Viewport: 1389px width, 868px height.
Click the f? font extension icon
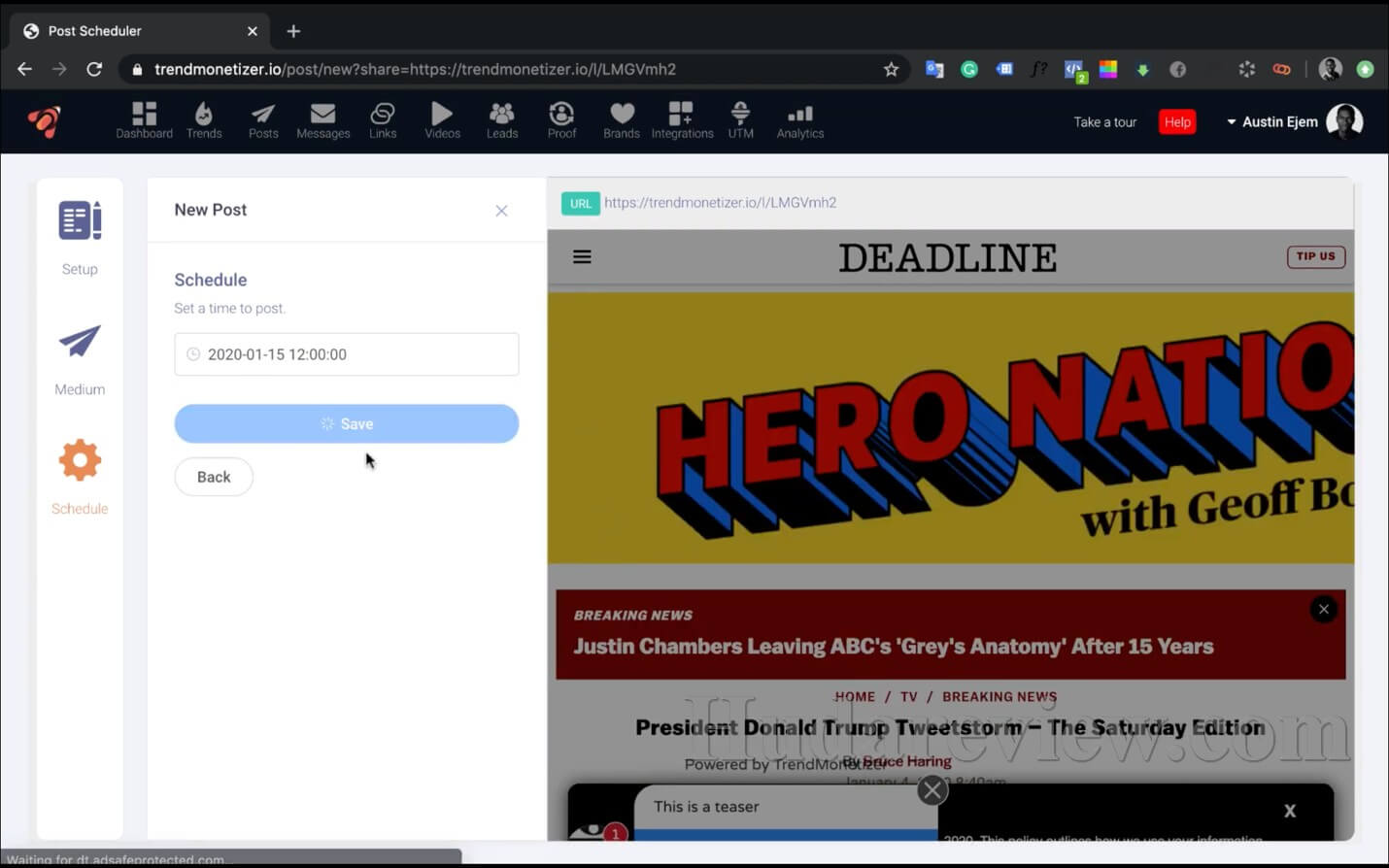coord(1038,69)
